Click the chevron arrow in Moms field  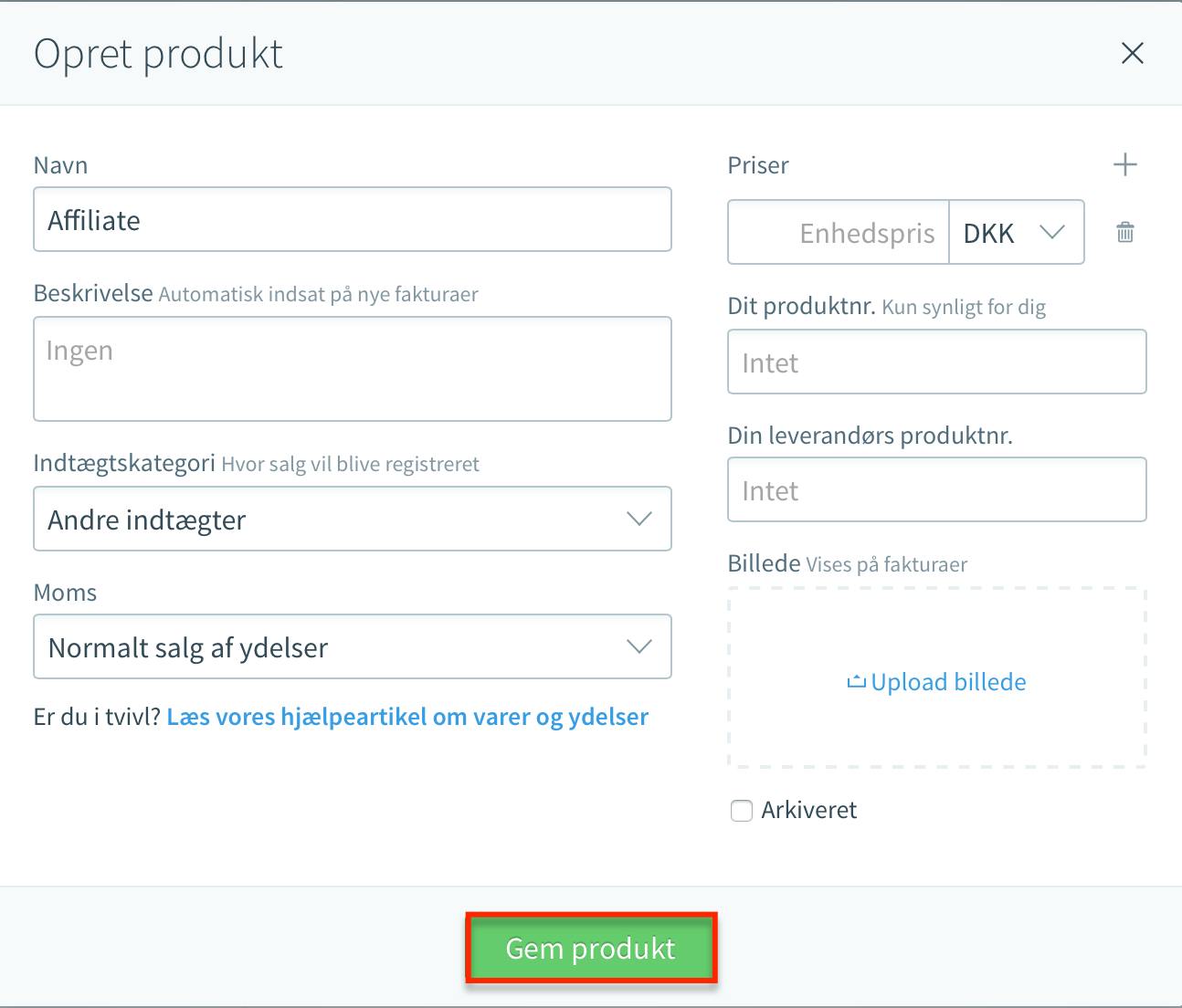(639, 646)
